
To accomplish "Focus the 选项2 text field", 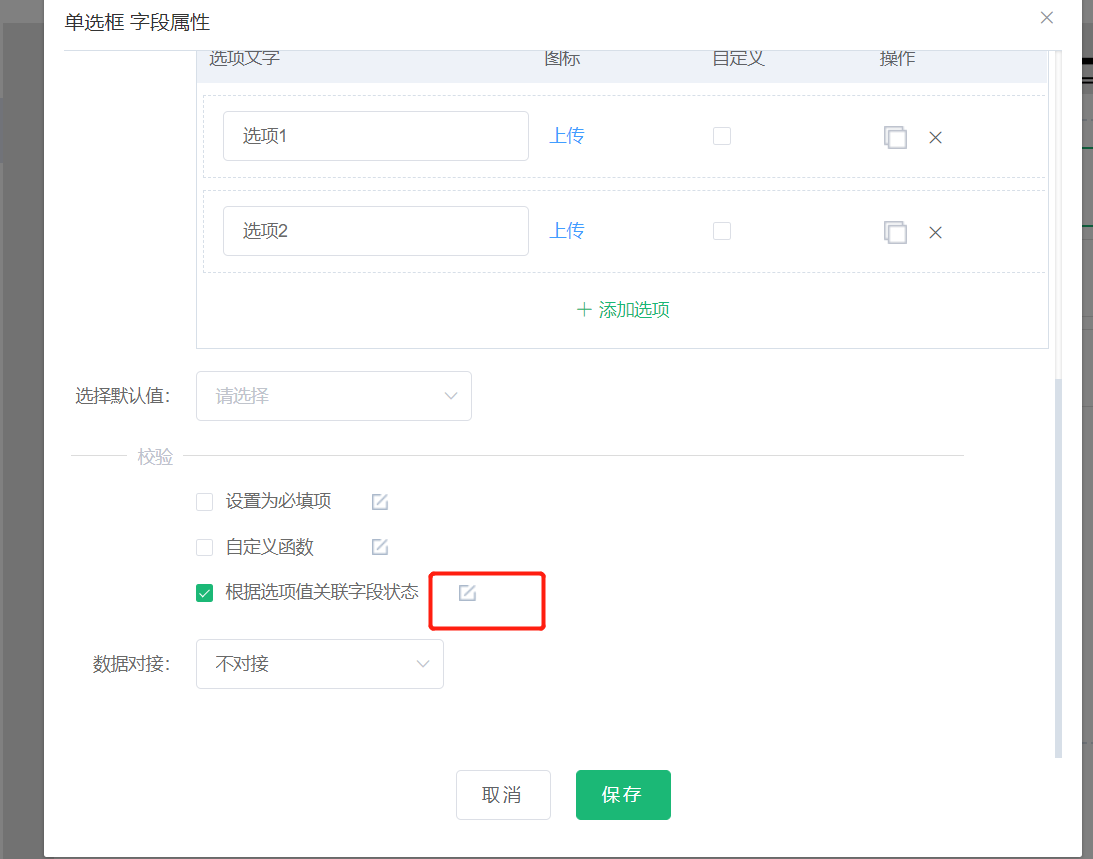I will pyautogui.click(x=376, y=231).
